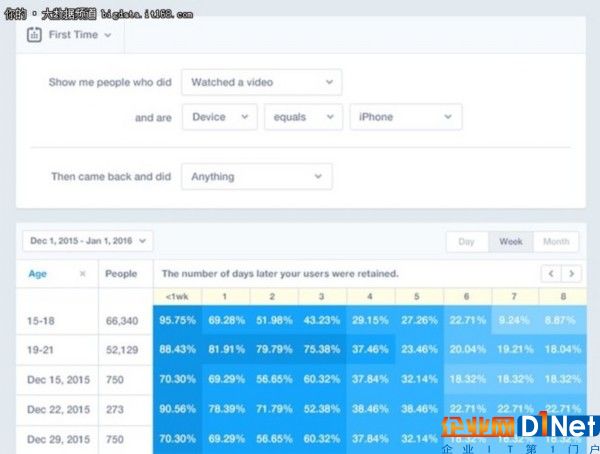600x454 pixels.
Task: Click the 71.79% retention cell
Action: click(x=274, y=409)
